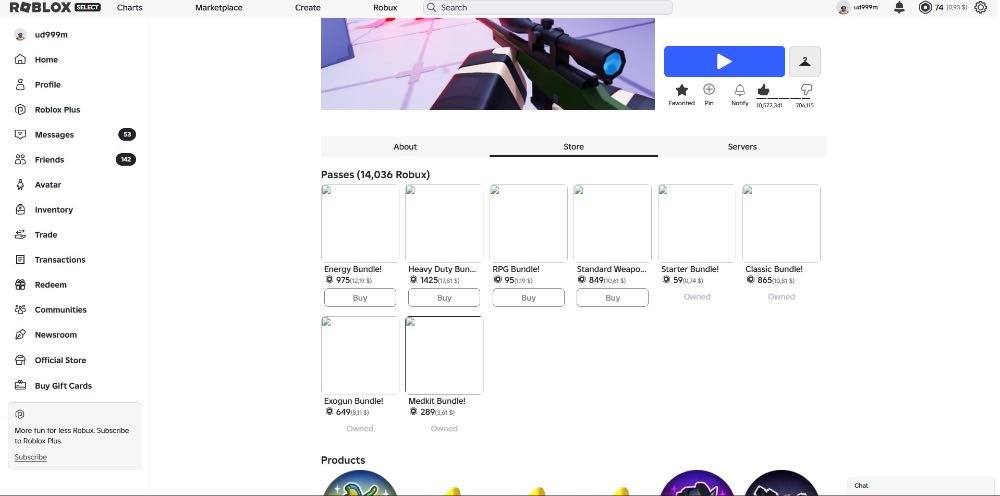Screen dimensions: 1000x496
Task: Click the Transactions list icon in sidebar
Action: pyautogui.click(x=20, y=259)
